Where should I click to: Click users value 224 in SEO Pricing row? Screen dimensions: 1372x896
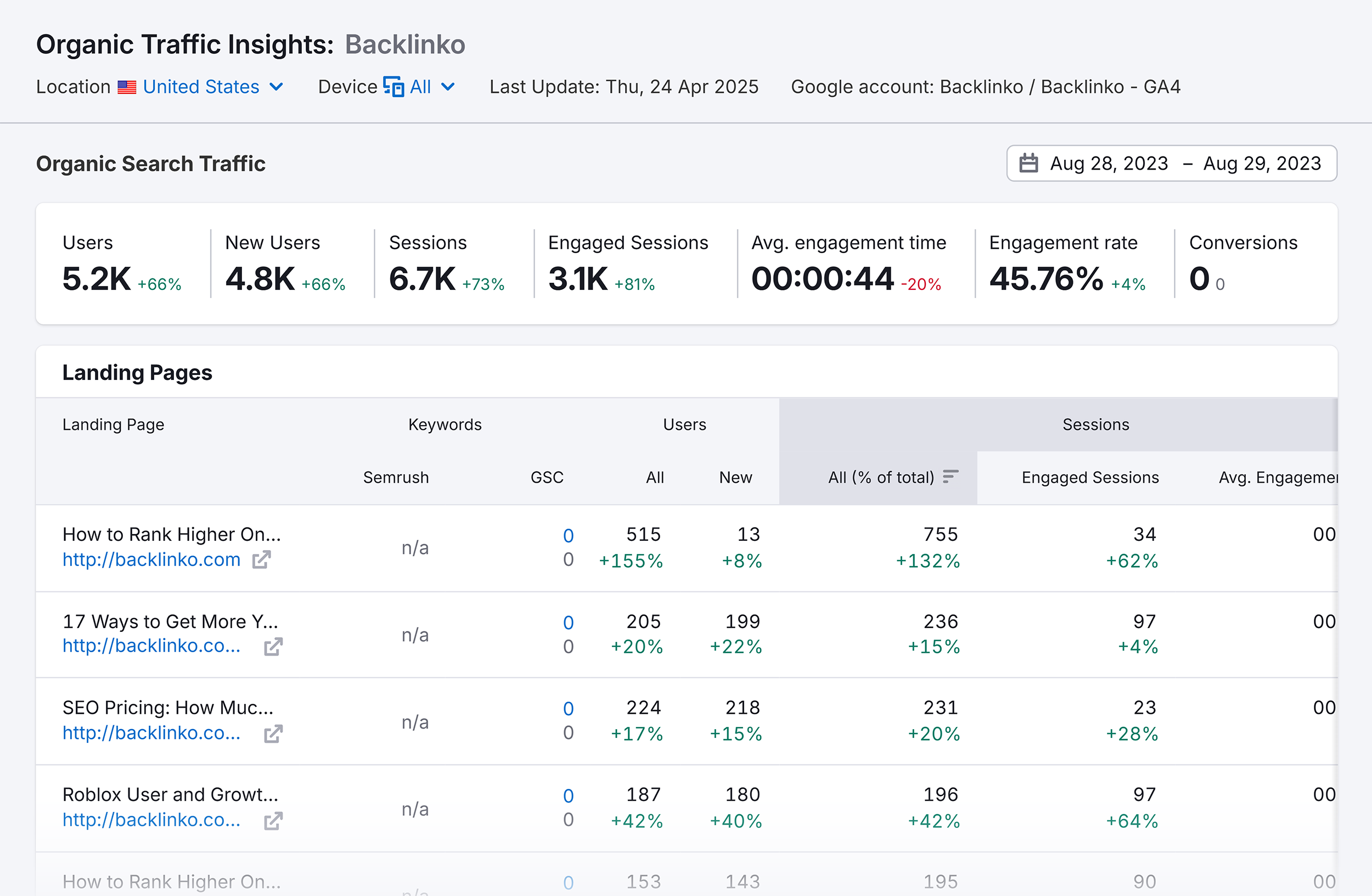(643, 708)
